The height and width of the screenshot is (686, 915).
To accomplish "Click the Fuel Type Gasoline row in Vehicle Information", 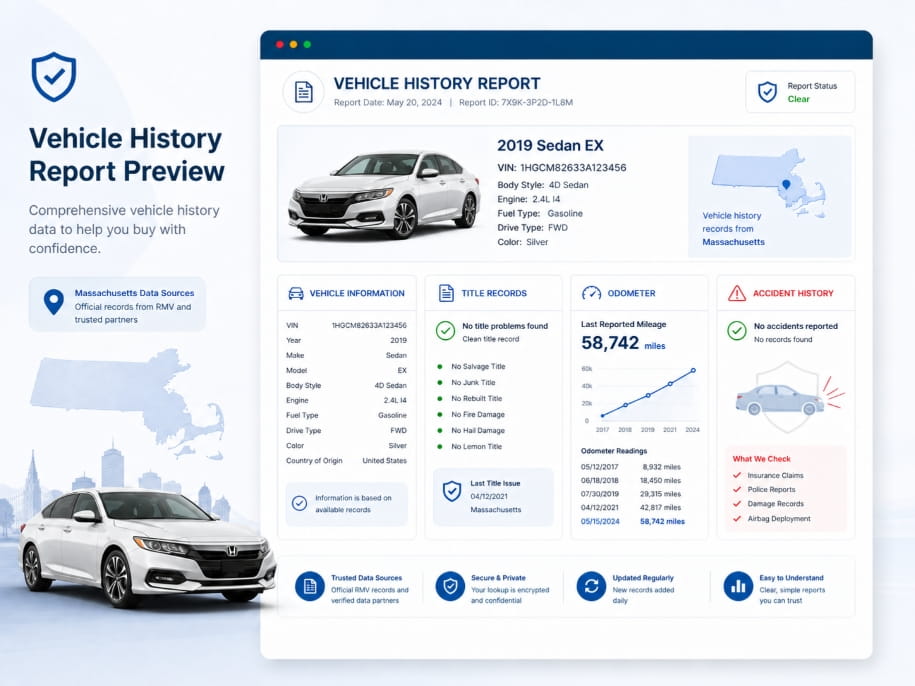I will click(x=346, y=415).
